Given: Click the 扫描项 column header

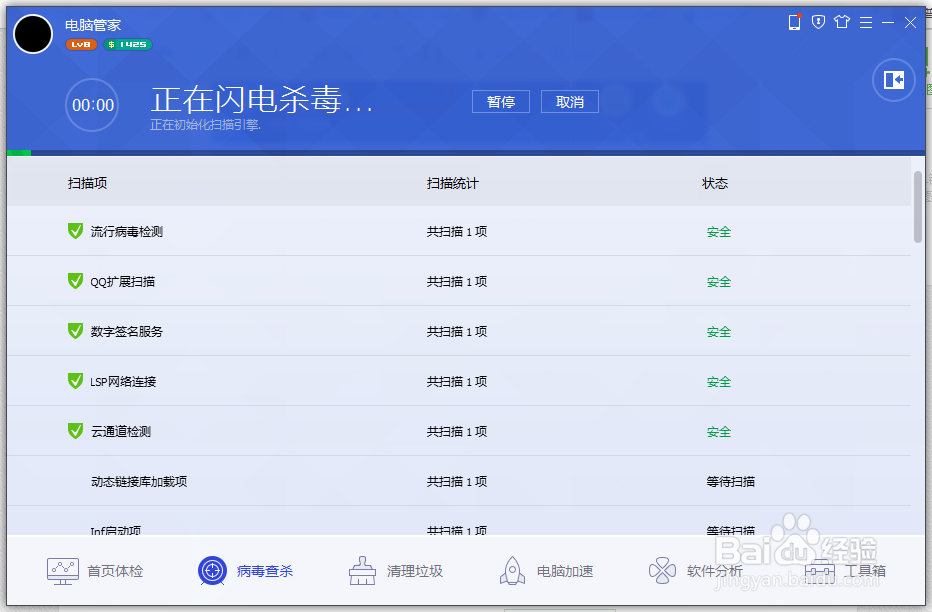Looking at the screenshot, I should 87,183.
